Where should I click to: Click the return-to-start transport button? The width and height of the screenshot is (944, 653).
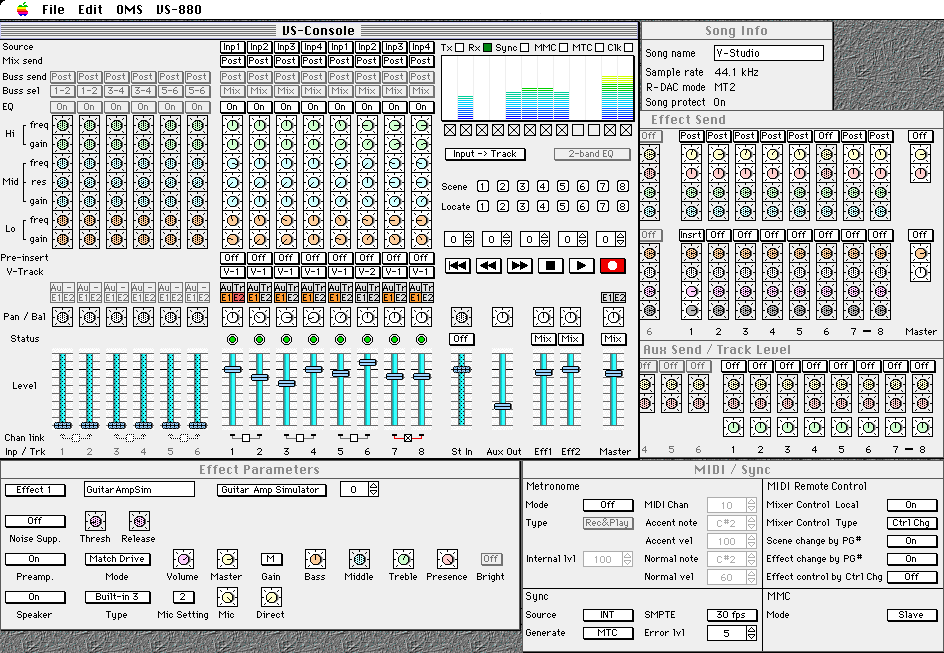(x=457, y=265)
